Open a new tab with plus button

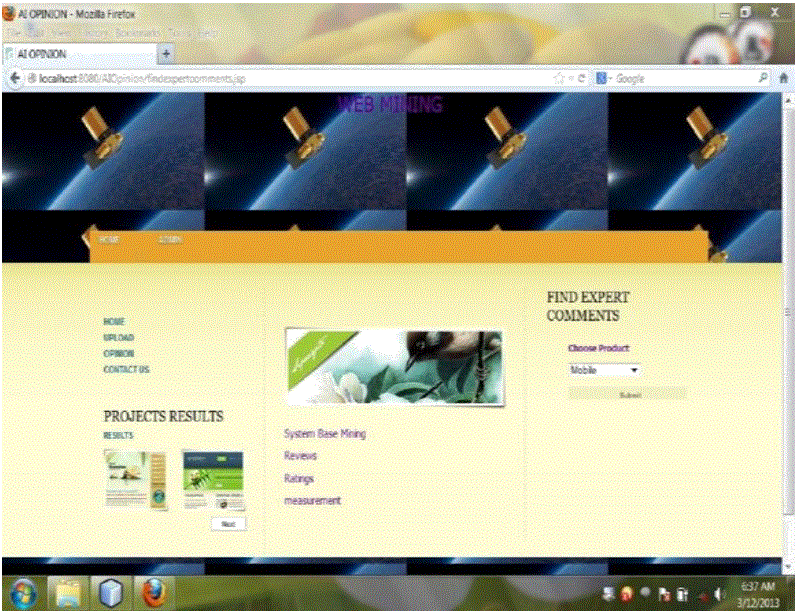165,53
